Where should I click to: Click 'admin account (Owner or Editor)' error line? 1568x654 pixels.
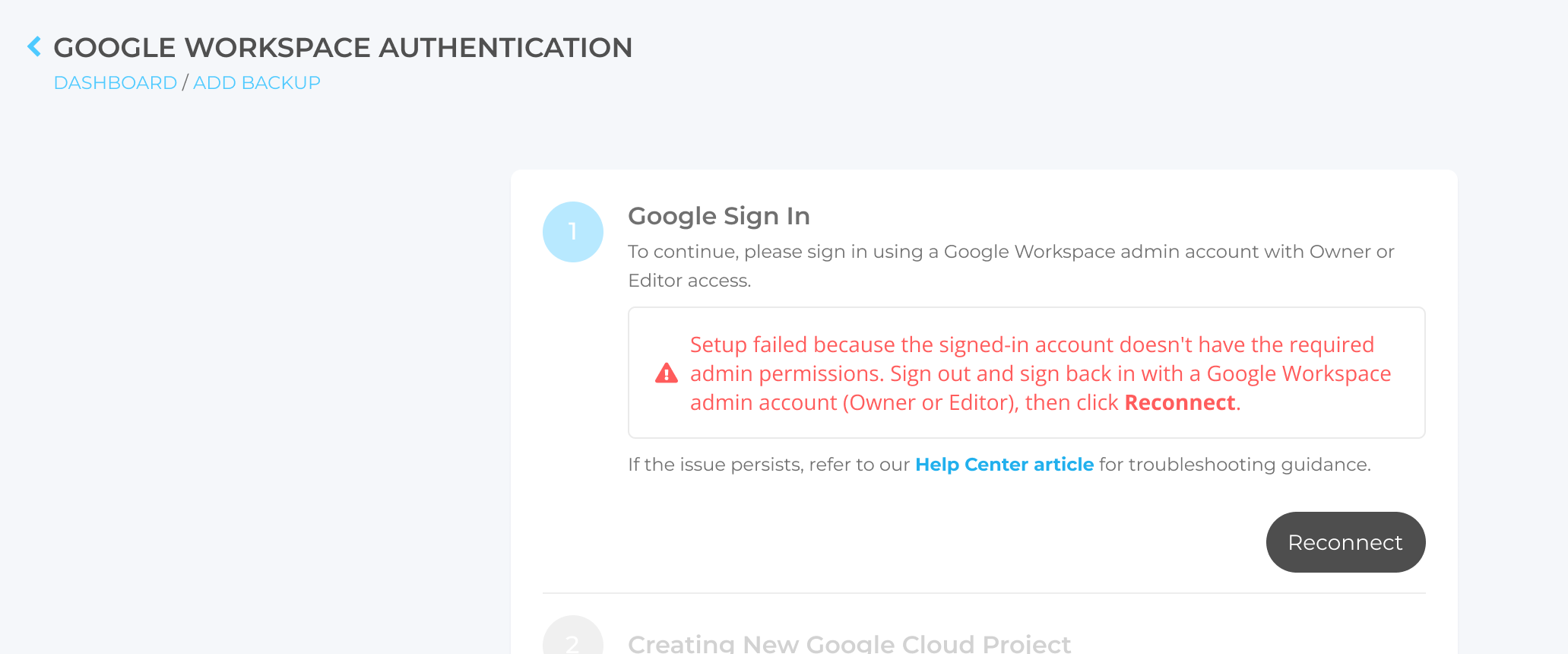click(854, 402)
